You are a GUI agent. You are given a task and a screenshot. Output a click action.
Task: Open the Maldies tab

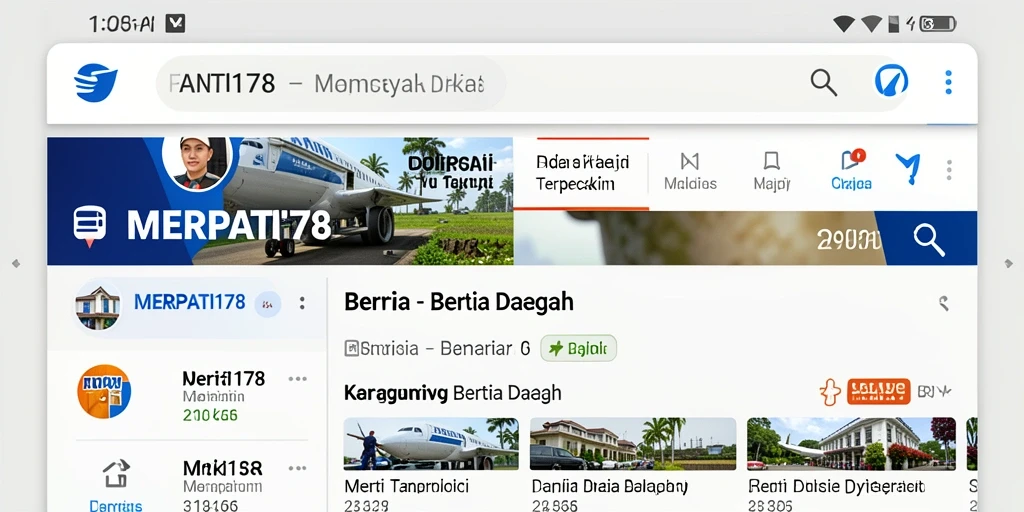pyautogui.click(x=690, y=172)
